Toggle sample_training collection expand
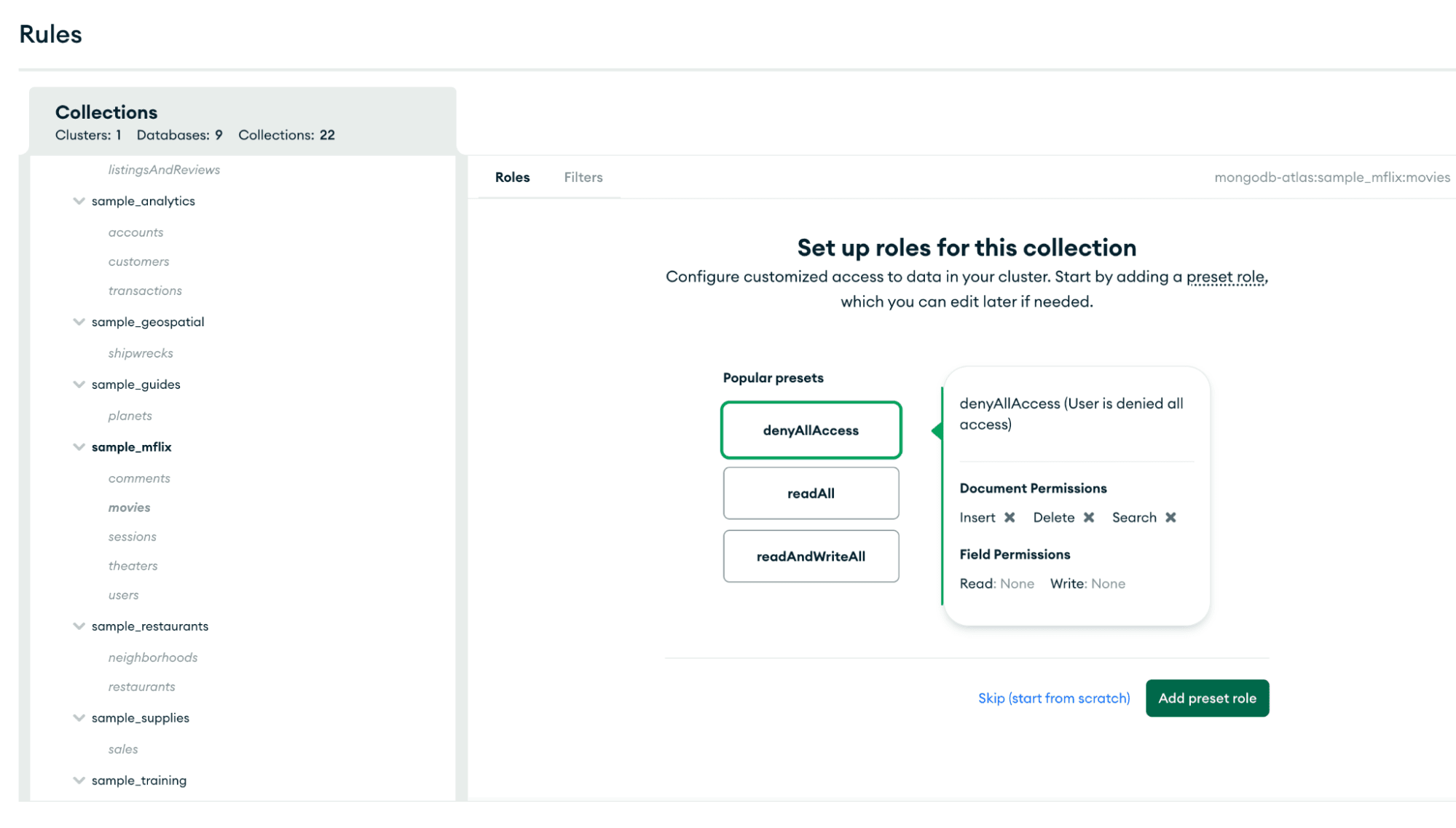The width and height of the screenshot is (1456, 828). (x=78, y=780)
